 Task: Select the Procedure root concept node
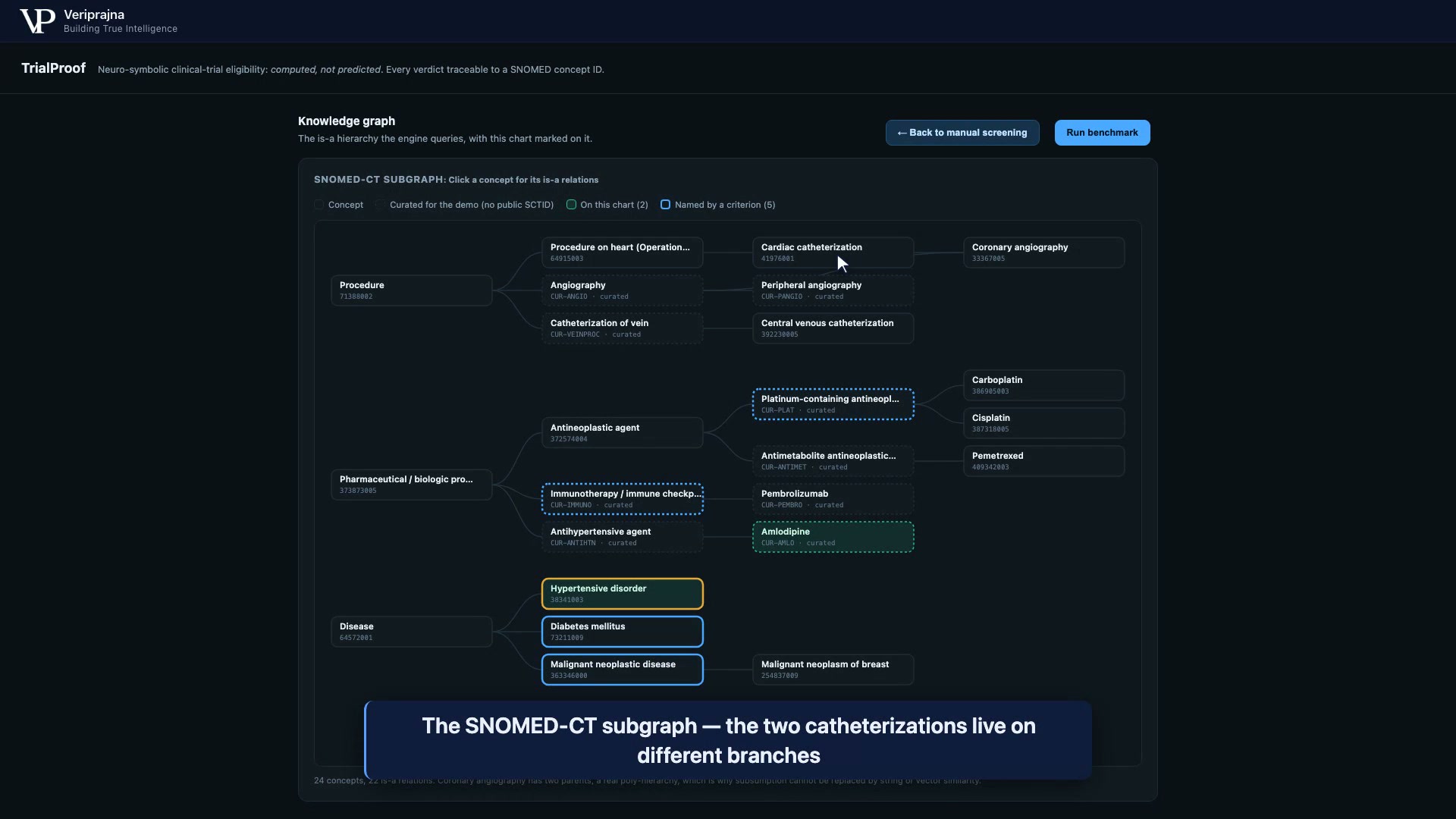411,290
